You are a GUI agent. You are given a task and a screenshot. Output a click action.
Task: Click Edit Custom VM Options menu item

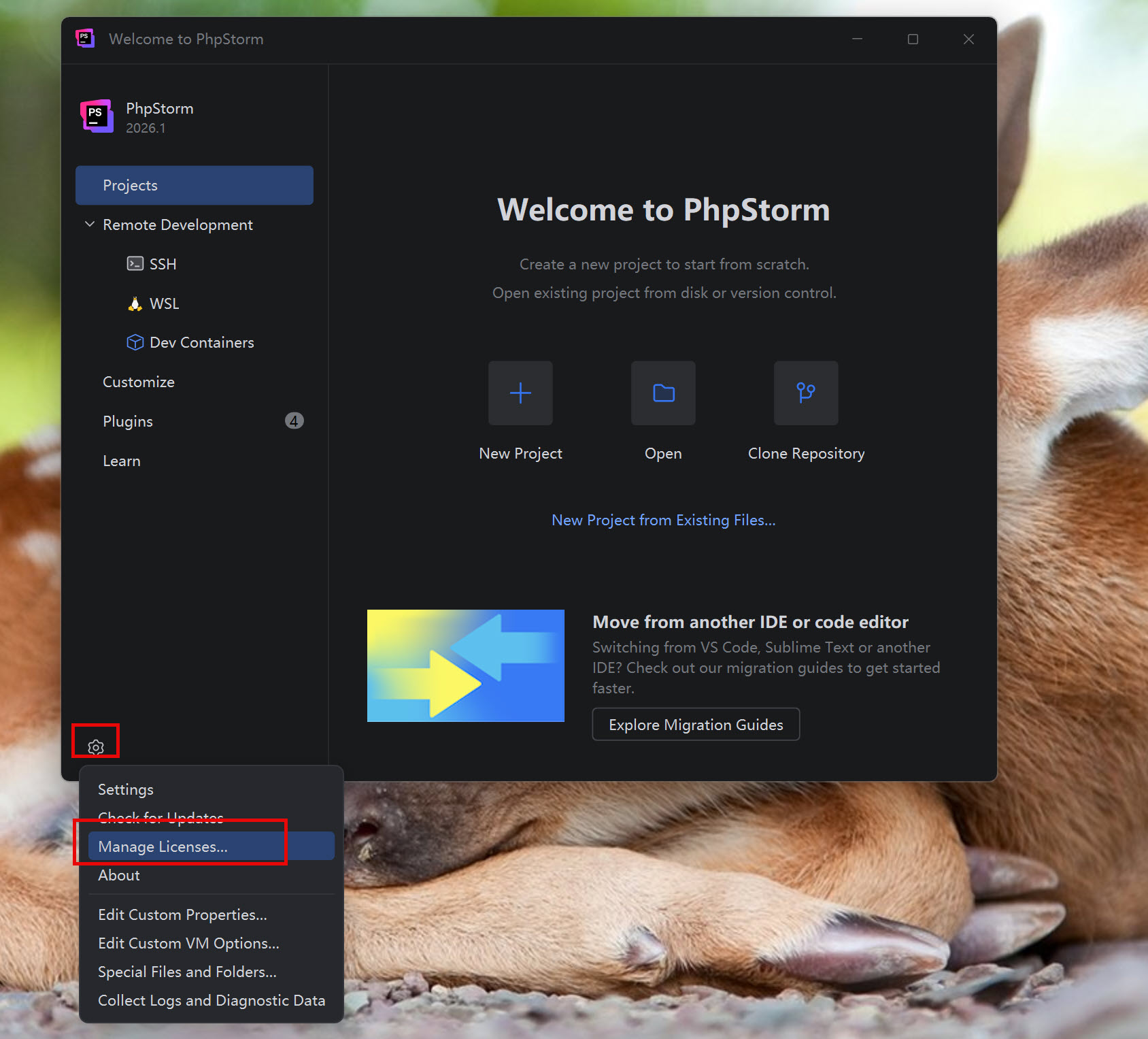tap(188, 943)
